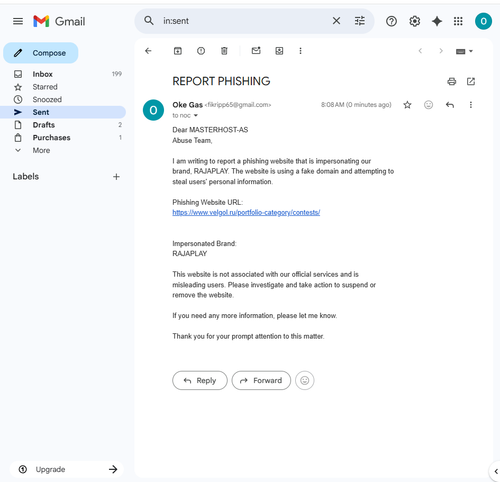The image size is (500, 482).
Task: Expand recipient details next to 'to noc'
Action: (196, 116)
